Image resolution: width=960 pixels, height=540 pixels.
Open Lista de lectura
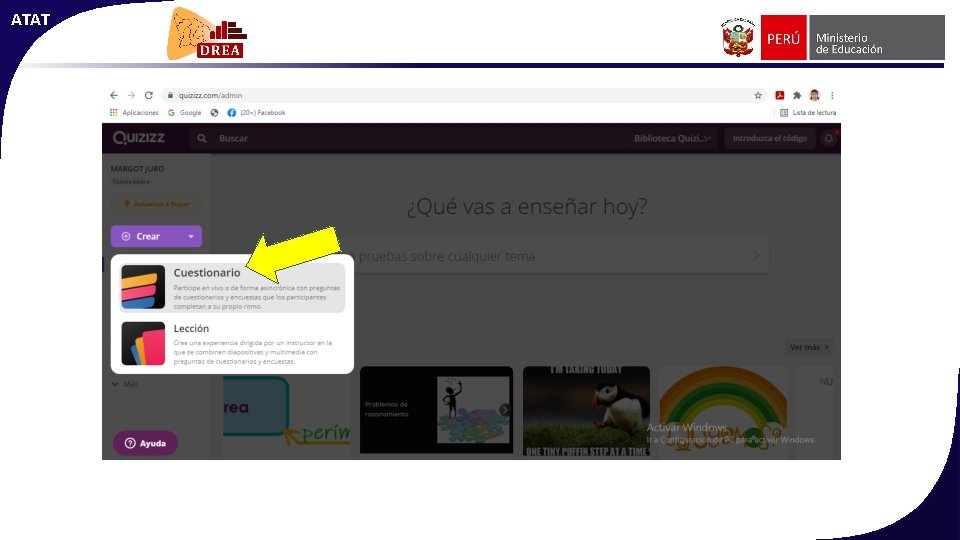[x=808, y=113]
